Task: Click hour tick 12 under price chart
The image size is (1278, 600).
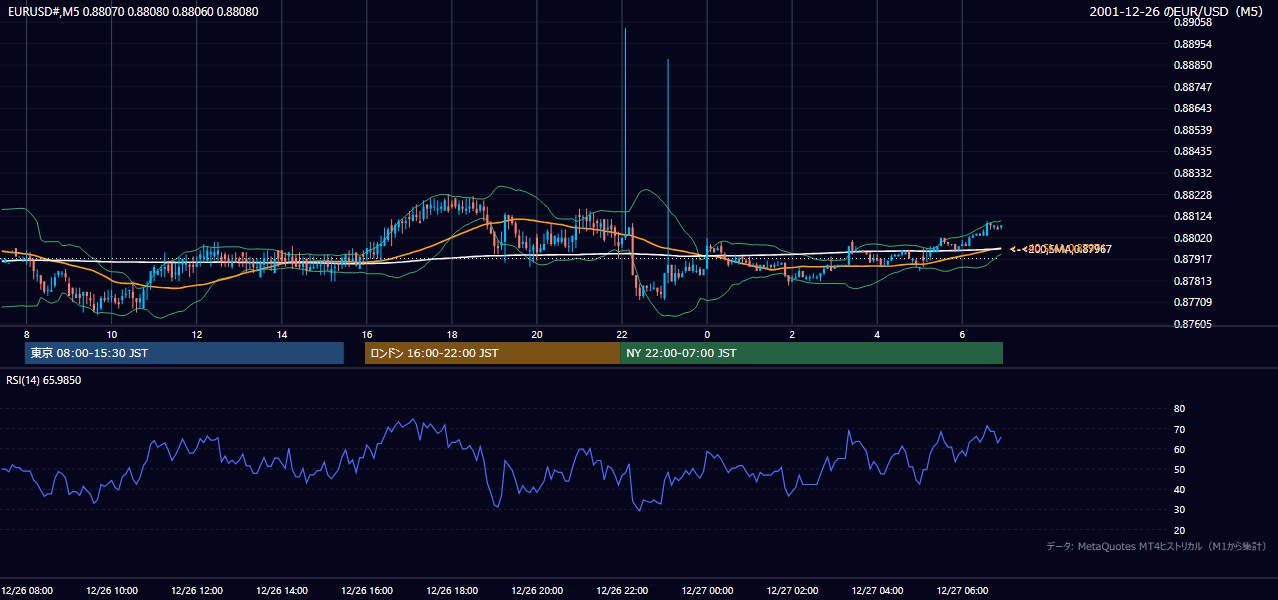Action: [197, 334]
